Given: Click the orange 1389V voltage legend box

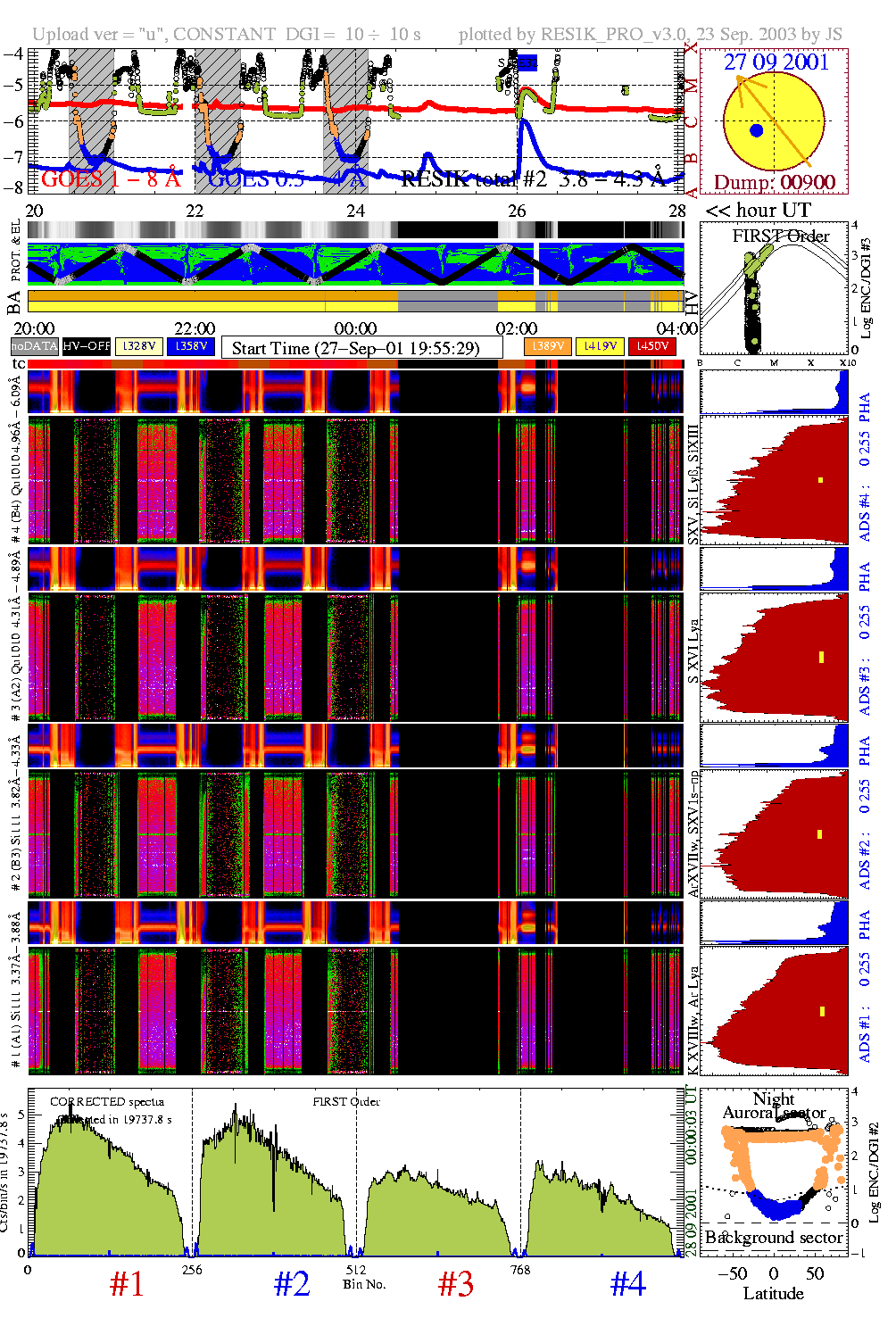Looking at the screenshot, I should pos(547,346).
